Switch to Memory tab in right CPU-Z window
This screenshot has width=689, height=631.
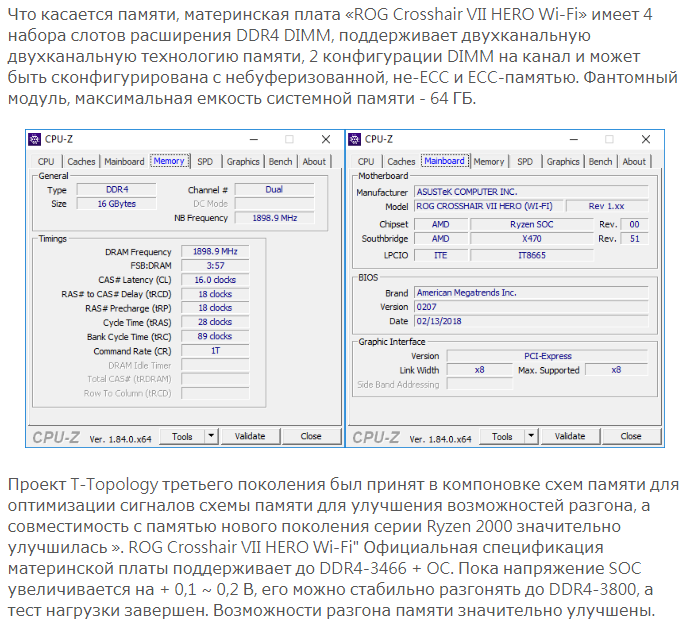point(489,162)
